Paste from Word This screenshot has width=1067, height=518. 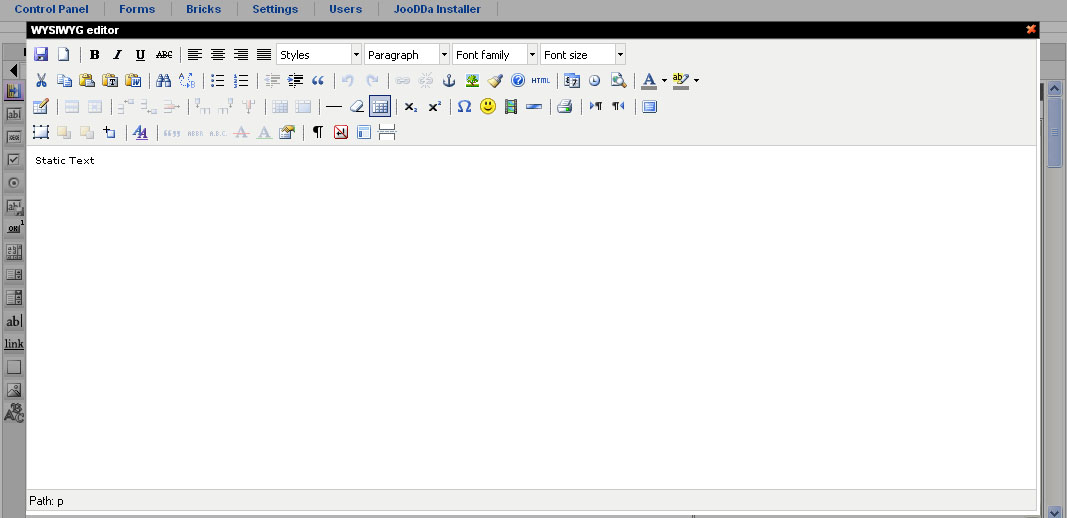click(133, 80)
